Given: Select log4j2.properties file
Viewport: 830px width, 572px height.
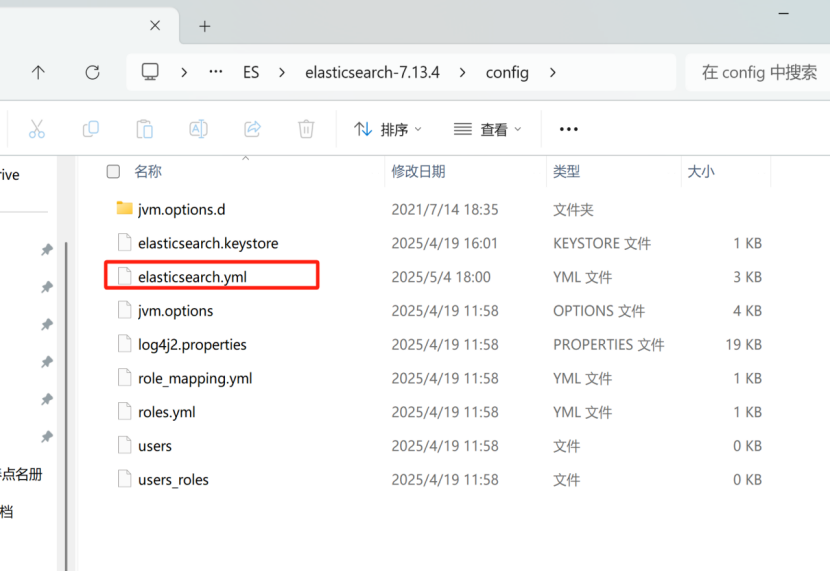Looking at the screenshot, I should (192, 345).
